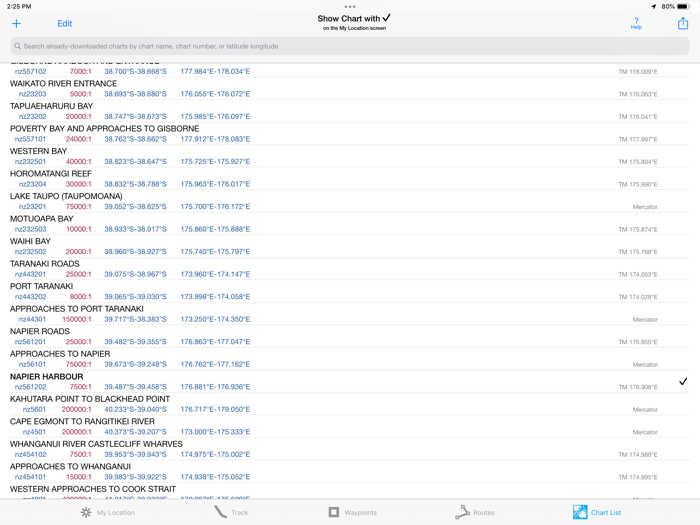Click chart number nz557102 in top row
The width and height of the screenshot is (700, 525).
[x=30, y=71]
